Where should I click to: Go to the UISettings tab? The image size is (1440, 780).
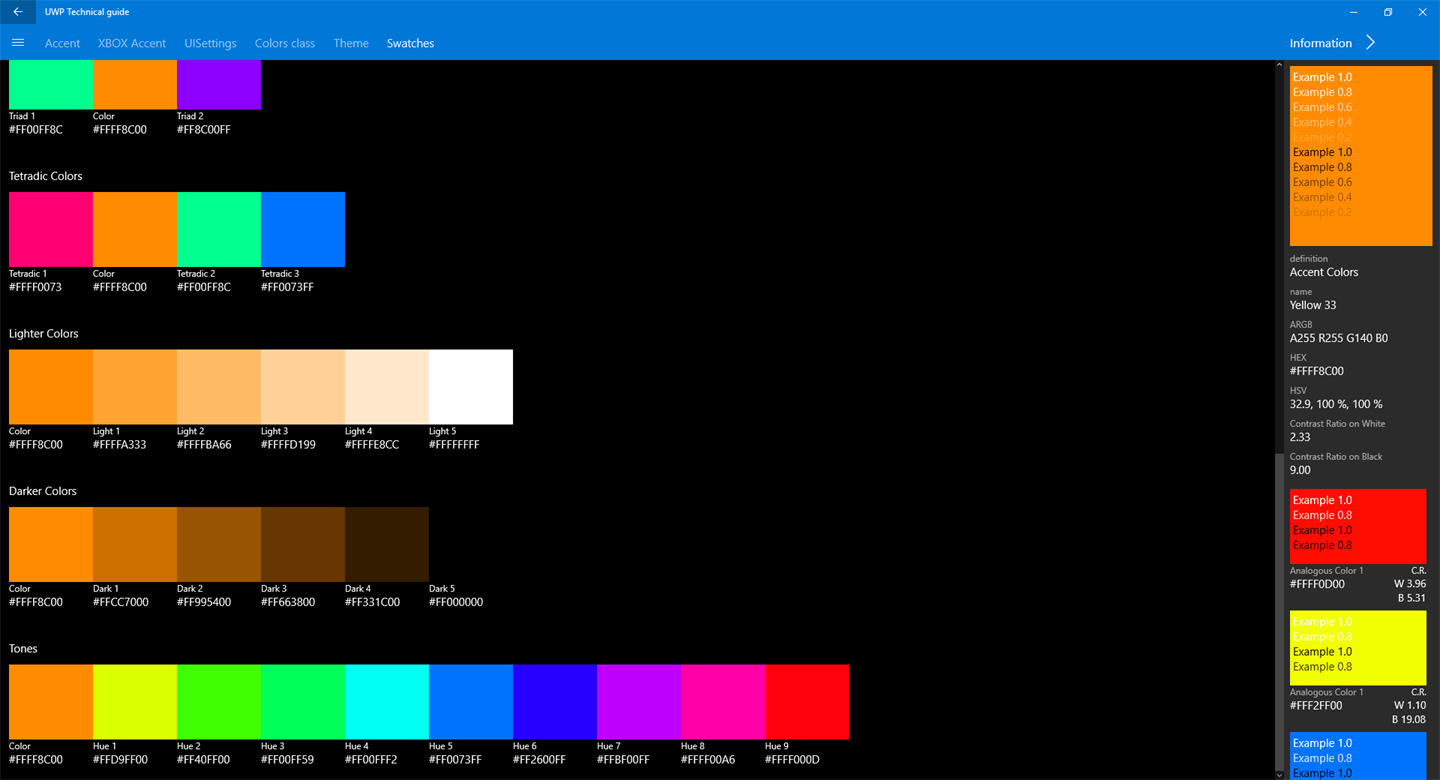point(210,43)
